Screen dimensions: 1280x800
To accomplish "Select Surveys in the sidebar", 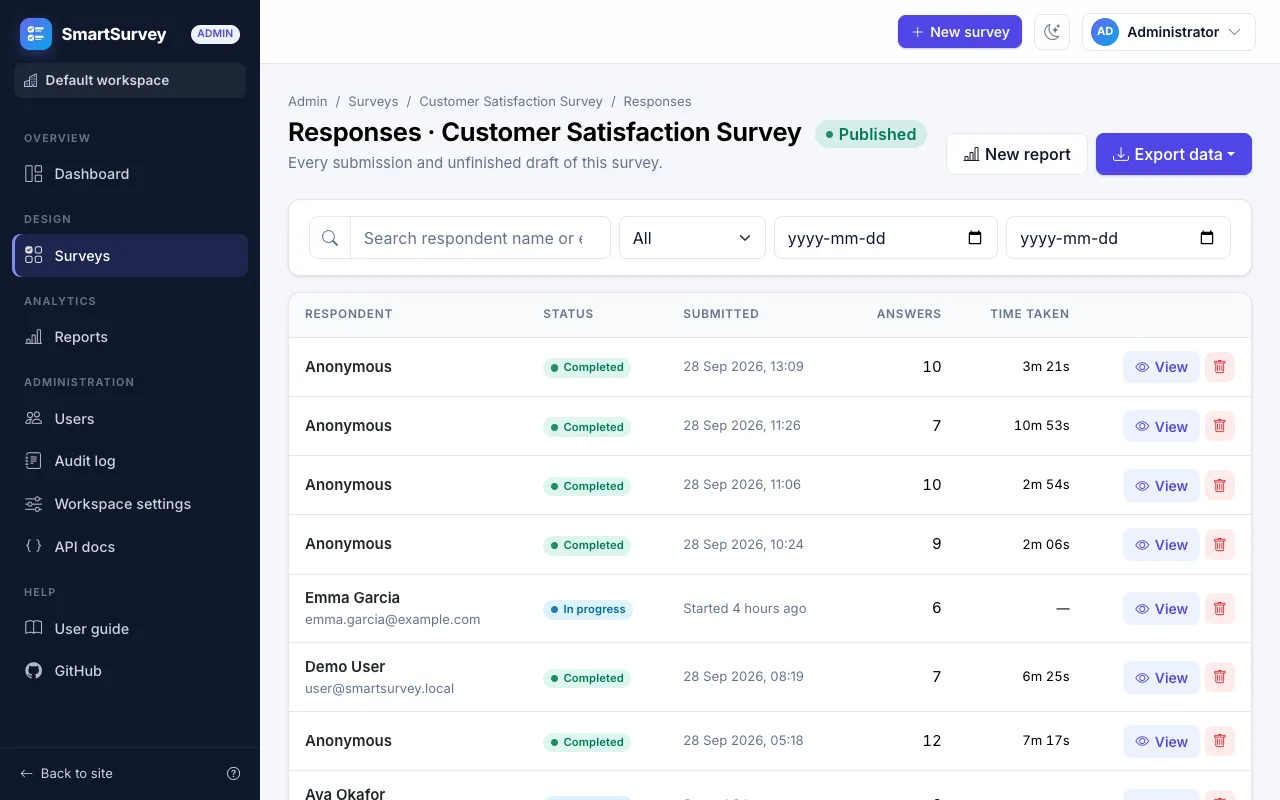I will (130, 256).
